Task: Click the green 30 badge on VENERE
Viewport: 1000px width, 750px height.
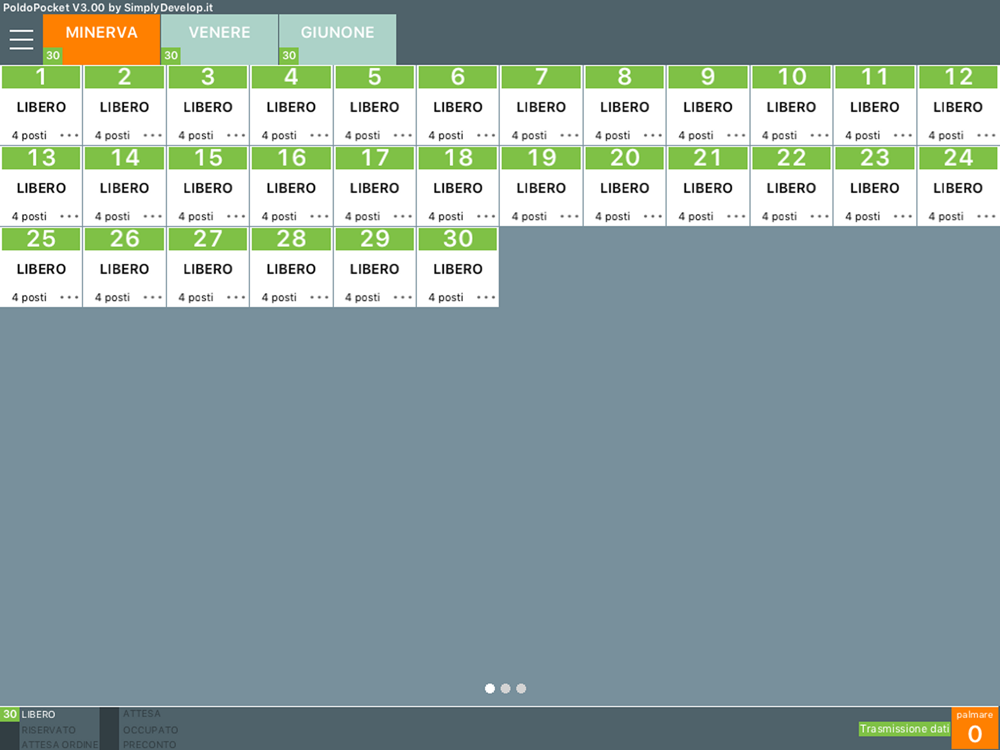Action: coord(171,55)
